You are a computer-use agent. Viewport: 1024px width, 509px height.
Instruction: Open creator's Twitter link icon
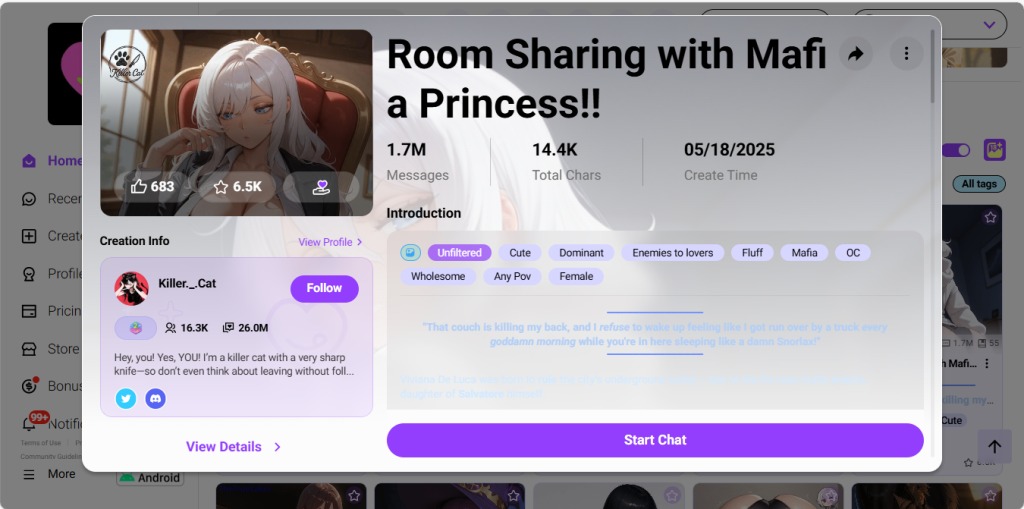tap(125, 398)
